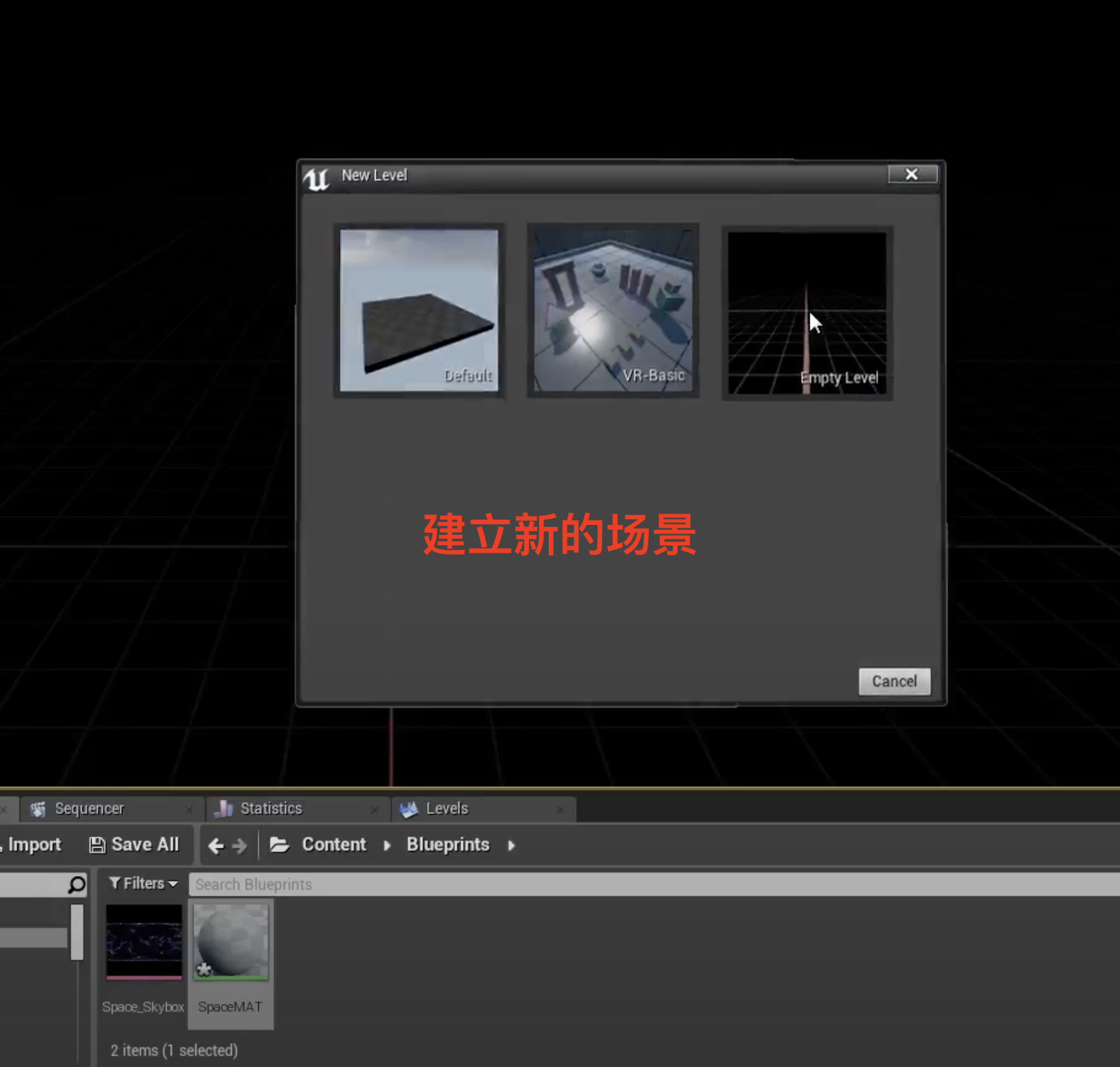Switch to the Levels tab
Viewport: 1120px width, 1067px height.
click(447, 808)
